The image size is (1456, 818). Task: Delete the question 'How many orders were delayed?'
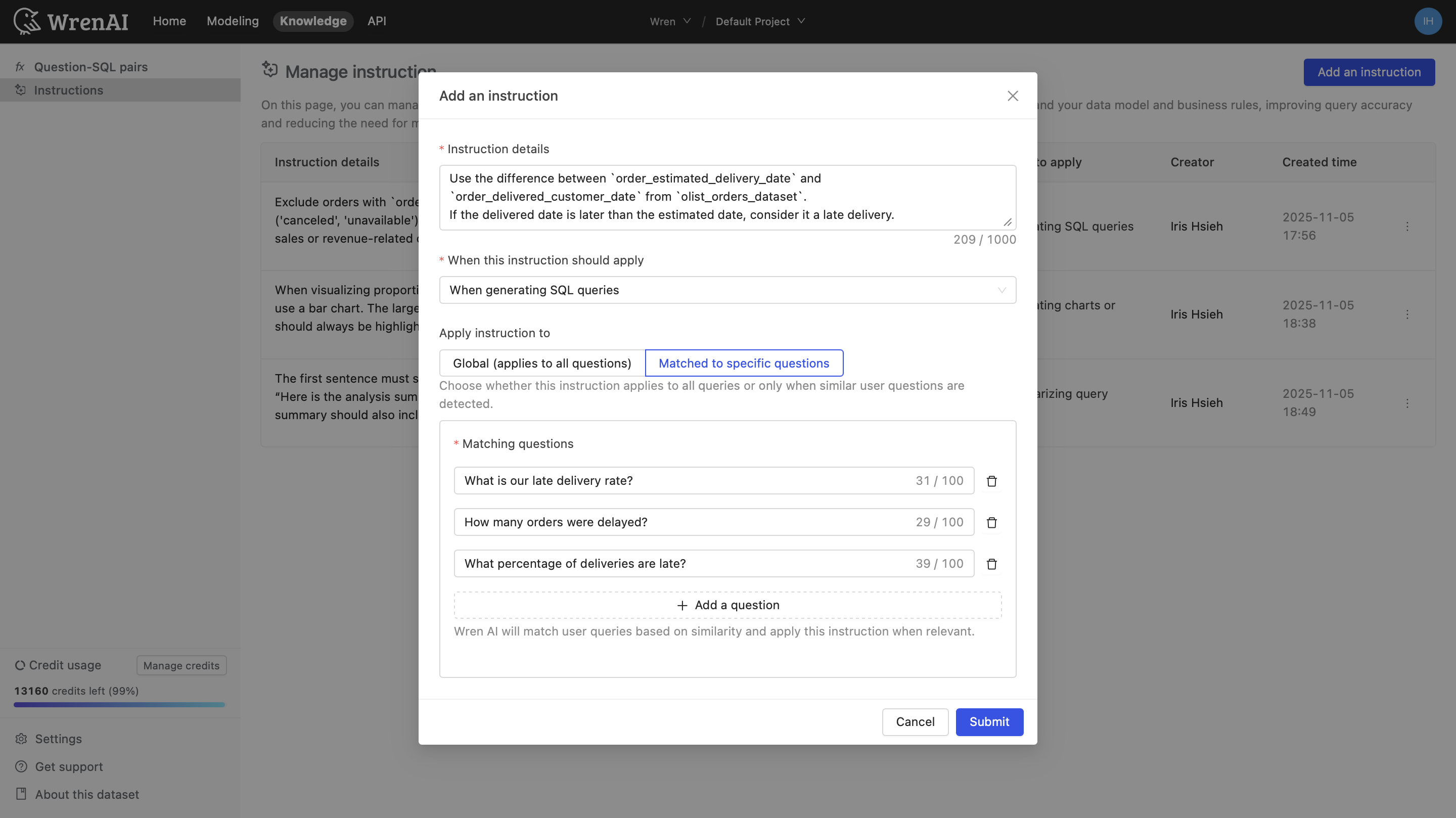[991, 522]
